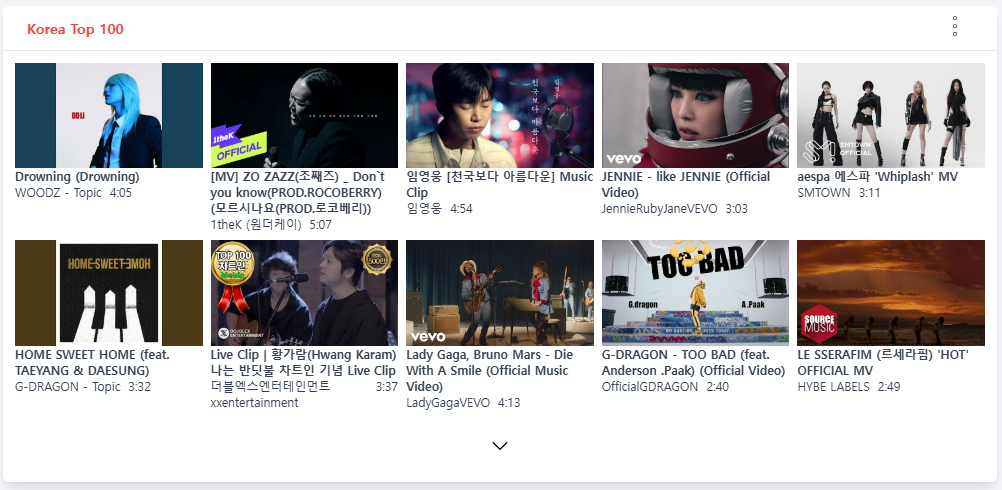Screen dimensions: 1002x490
Task: Open the TOO BAD video thumbnail
Action: pyautogui.click(x=695, y=293)
